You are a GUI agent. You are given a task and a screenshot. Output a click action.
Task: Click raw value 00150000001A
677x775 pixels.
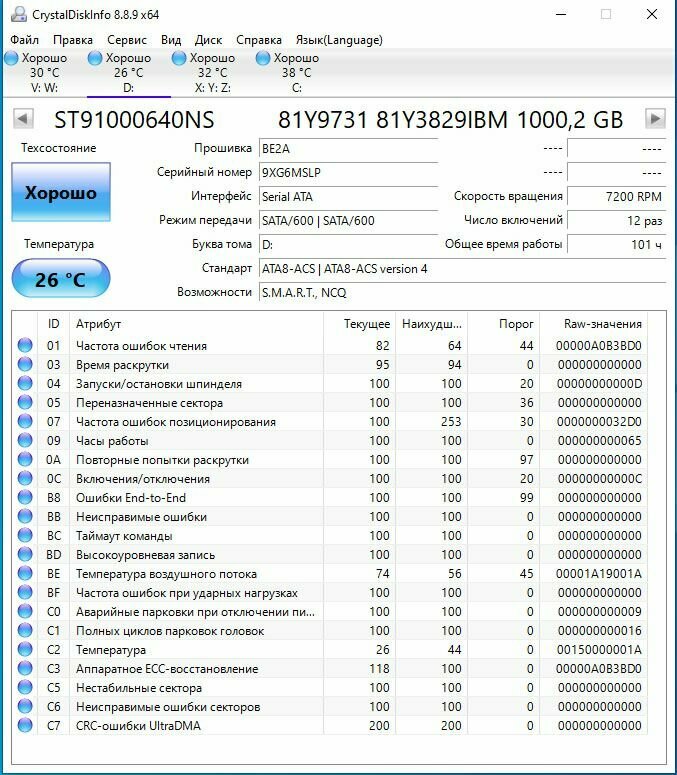(x=598, y=649)
